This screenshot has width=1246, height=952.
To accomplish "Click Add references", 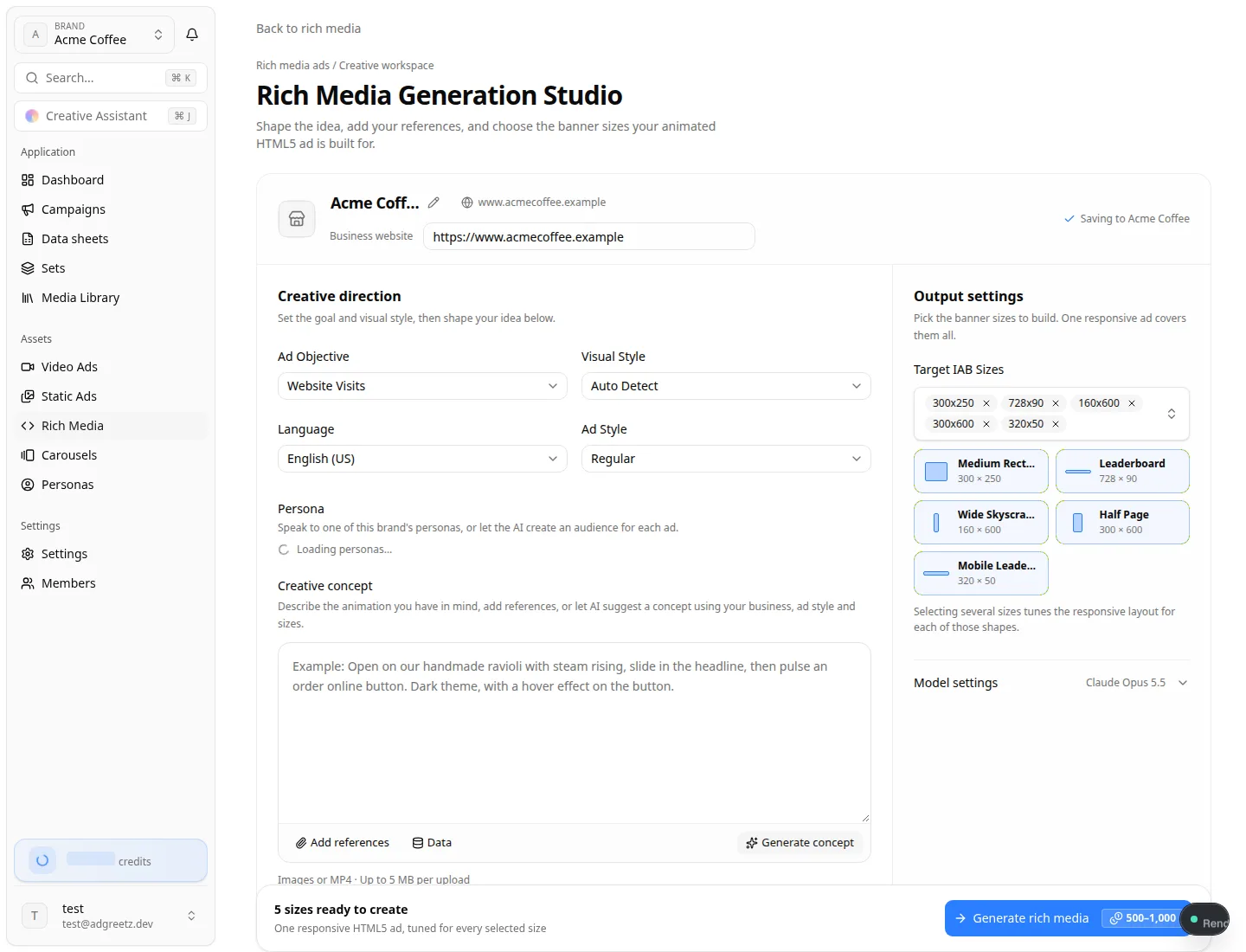I will [x=343, y=843].
